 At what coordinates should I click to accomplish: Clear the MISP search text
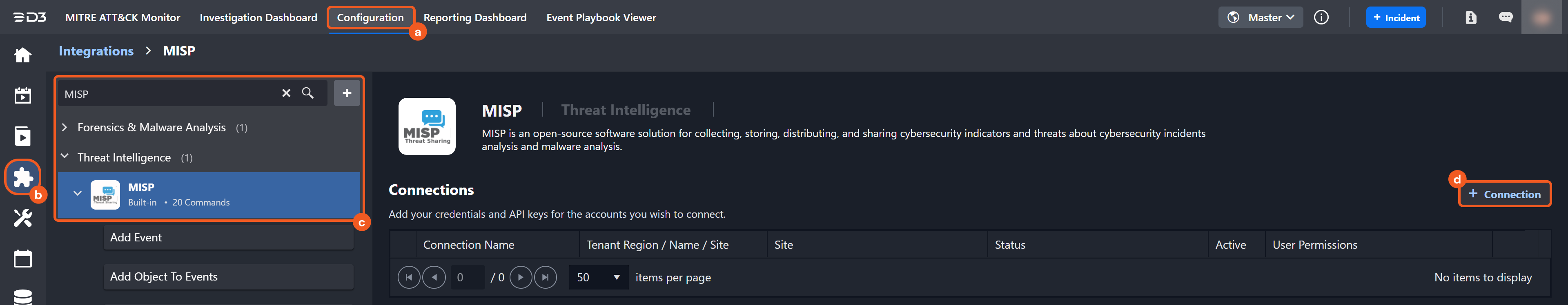286,93
